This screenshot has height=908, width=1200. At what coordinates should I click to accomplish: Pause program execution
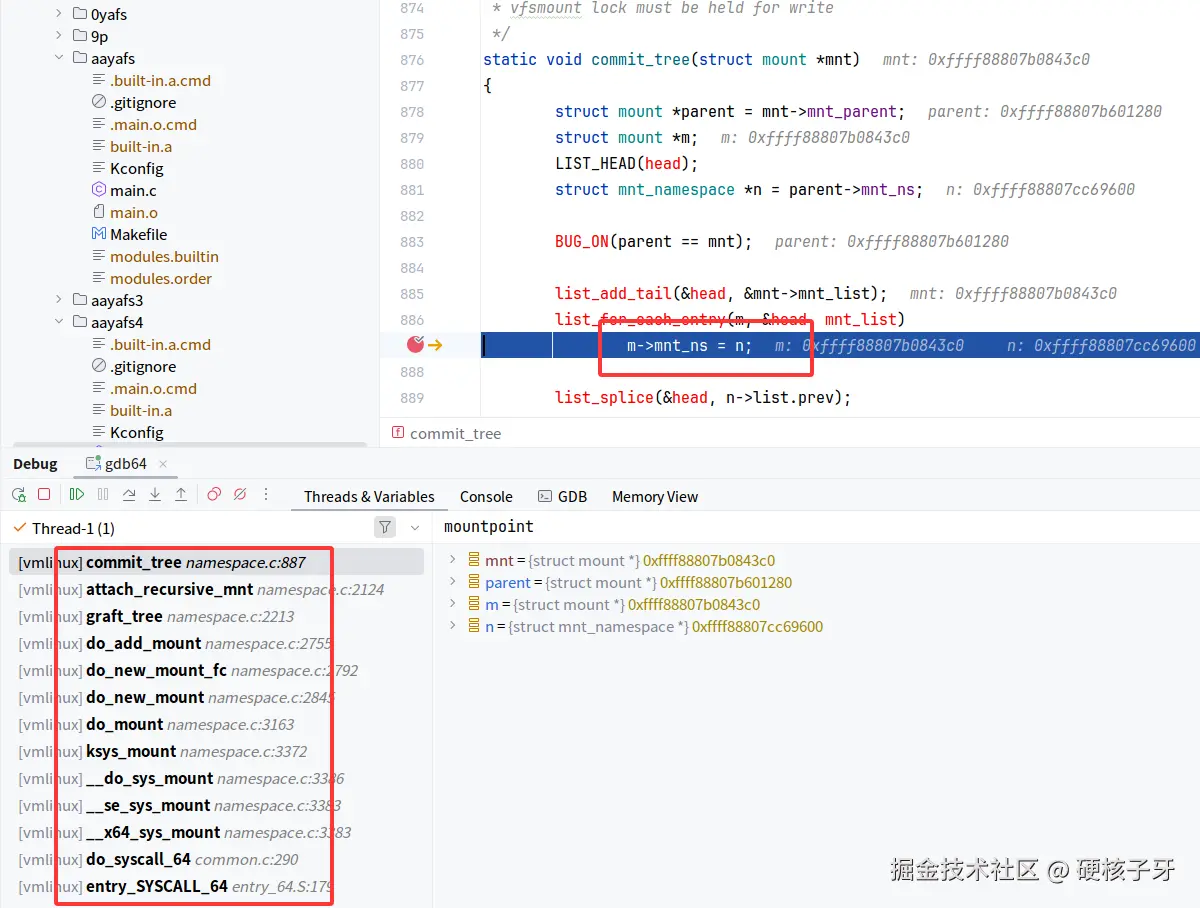pyautogui.click(x=103, y=494)
